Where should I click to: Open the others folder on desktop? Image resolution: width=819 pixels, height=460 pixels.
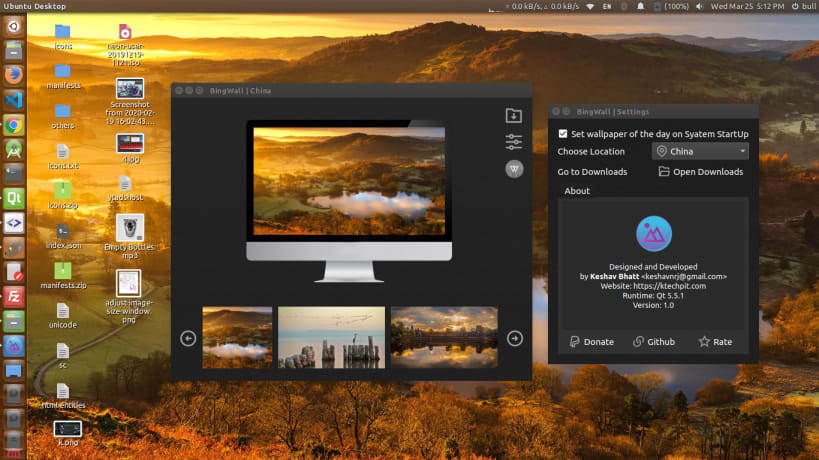click(x=63, y=116)
